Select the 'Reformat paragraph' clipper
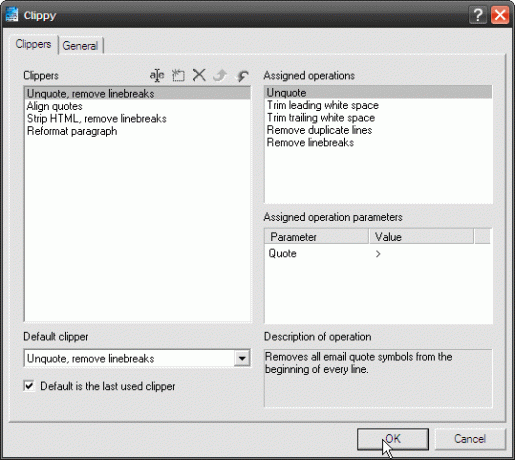This screenshot has height=460, width=515. tap(138, 131)
